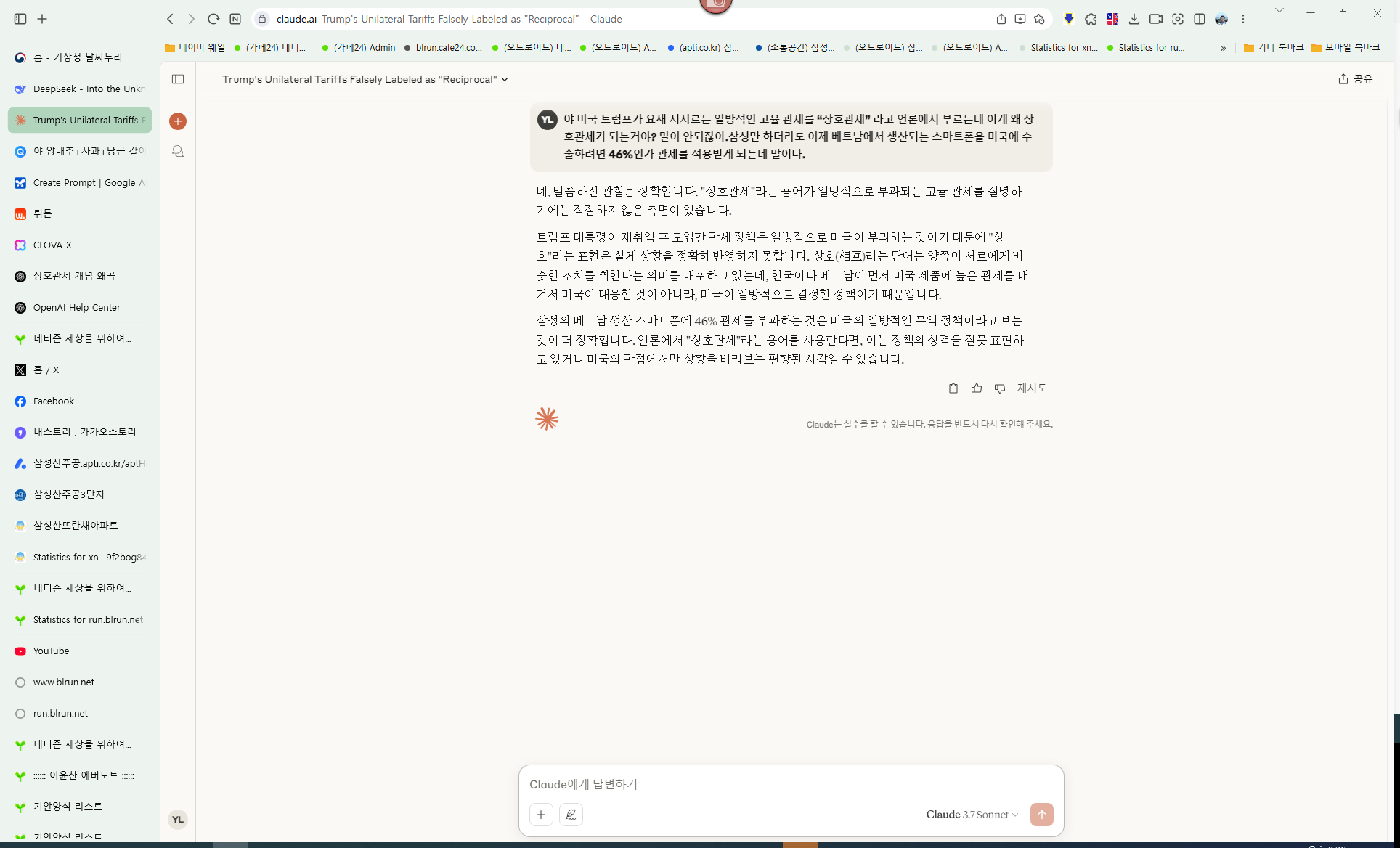Switch to DeepSeek tab
The height and width of the screenshot is (848, 1400).
(x=80, y=89)
